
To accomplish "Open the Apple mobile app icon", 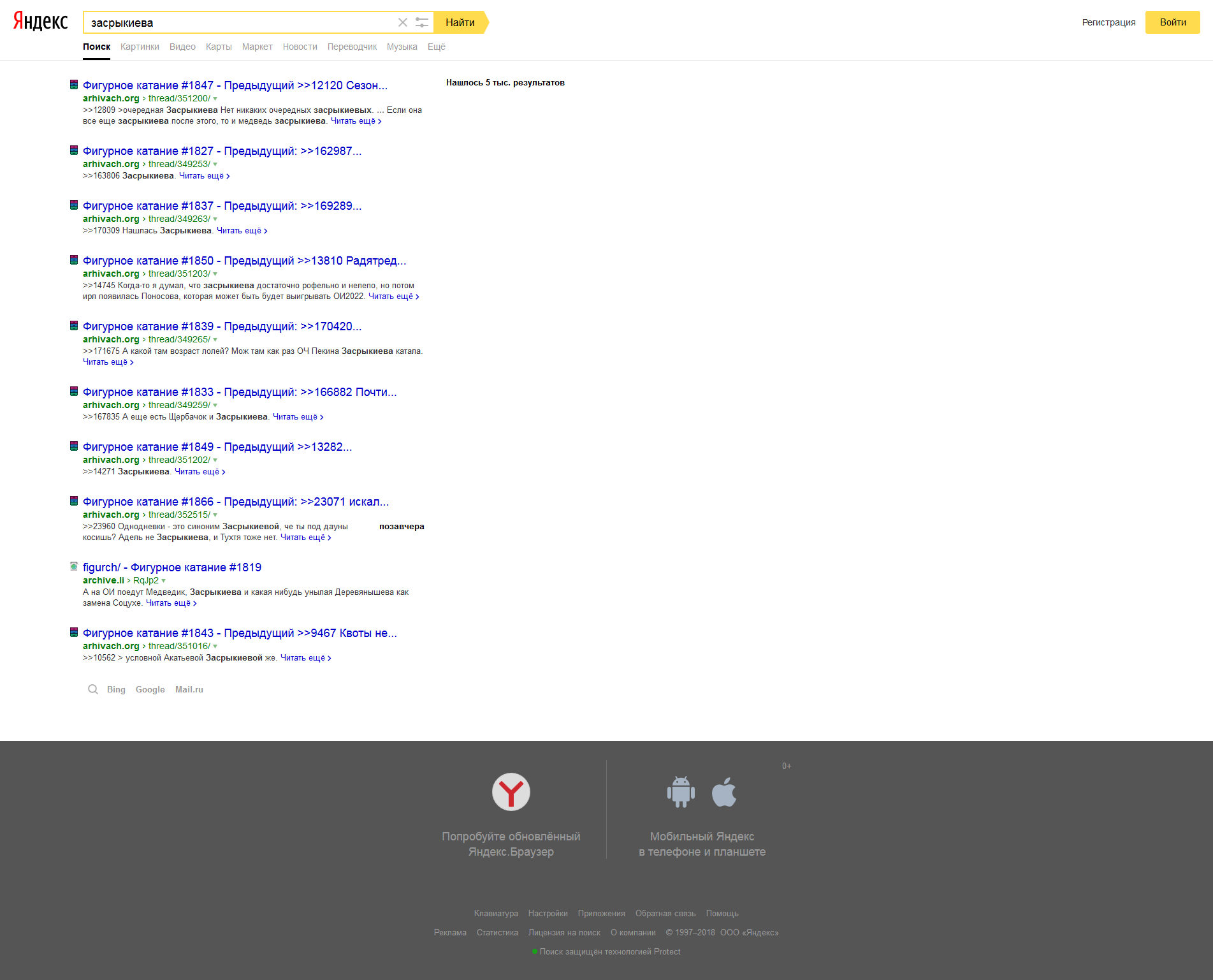I will tap(723, 792).
